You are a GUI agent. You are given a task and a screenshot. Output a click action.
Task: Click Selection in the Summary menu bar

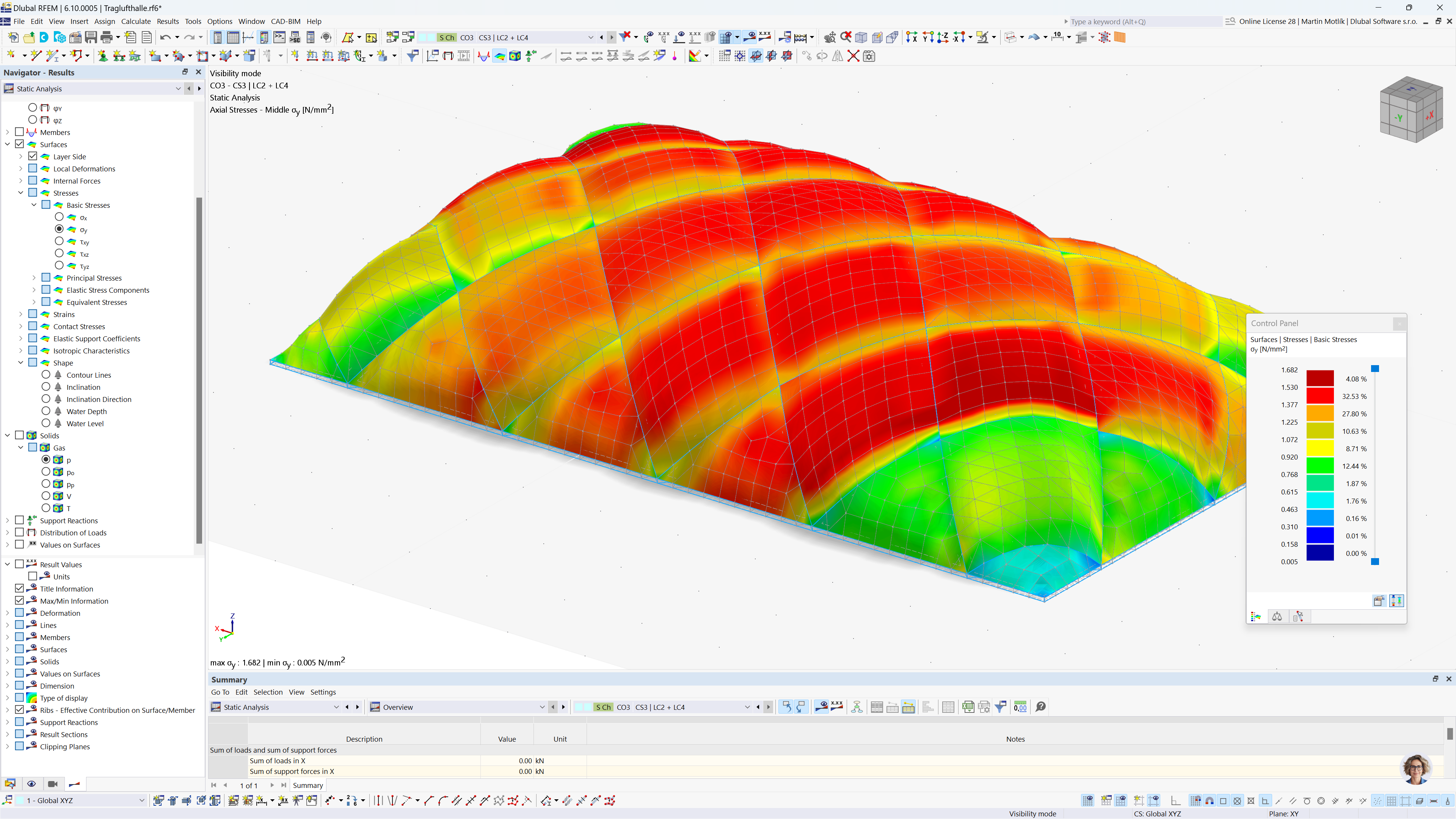268,692
